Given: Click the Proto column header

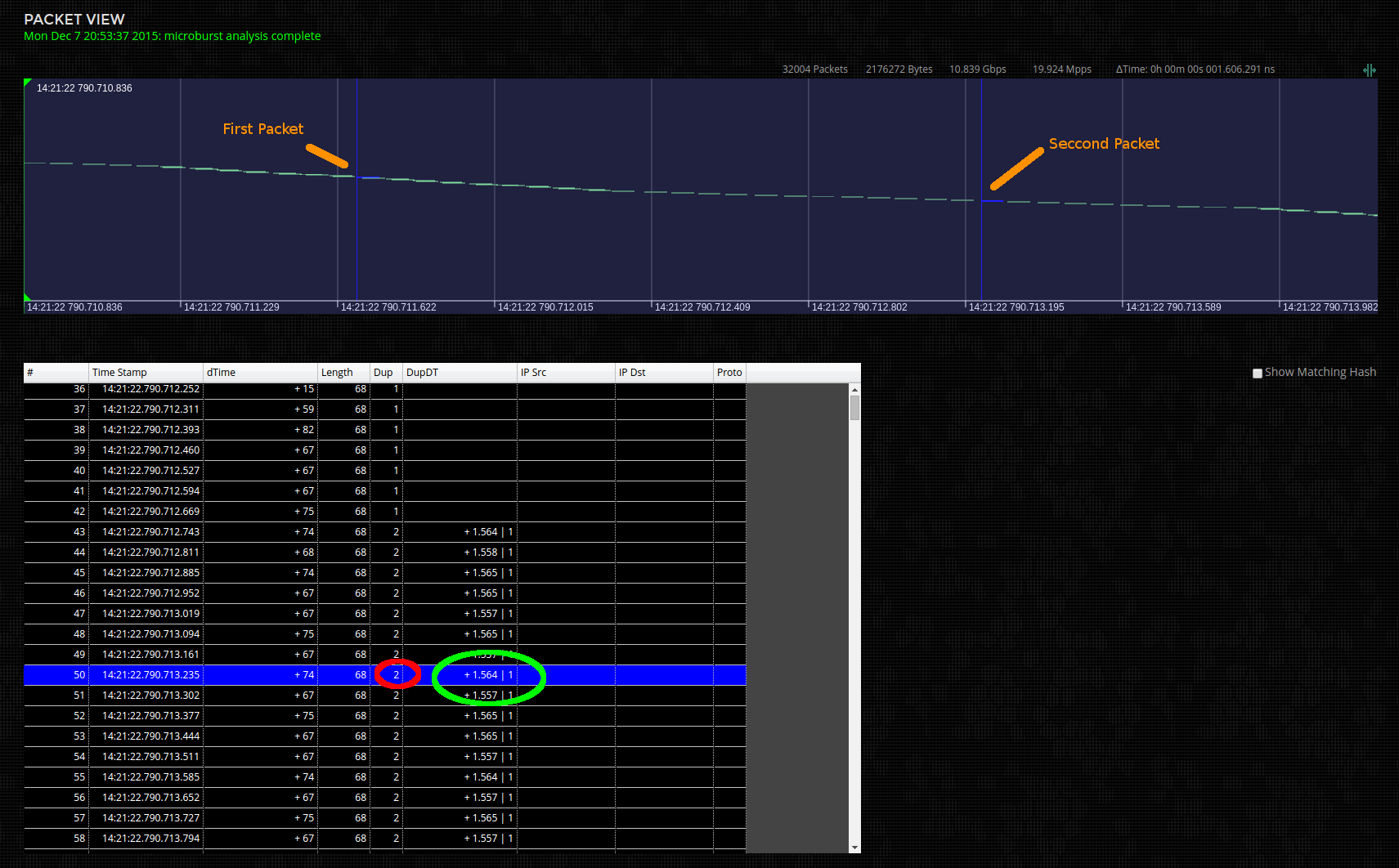Looking at the screenshot, I should click(729, 373).
